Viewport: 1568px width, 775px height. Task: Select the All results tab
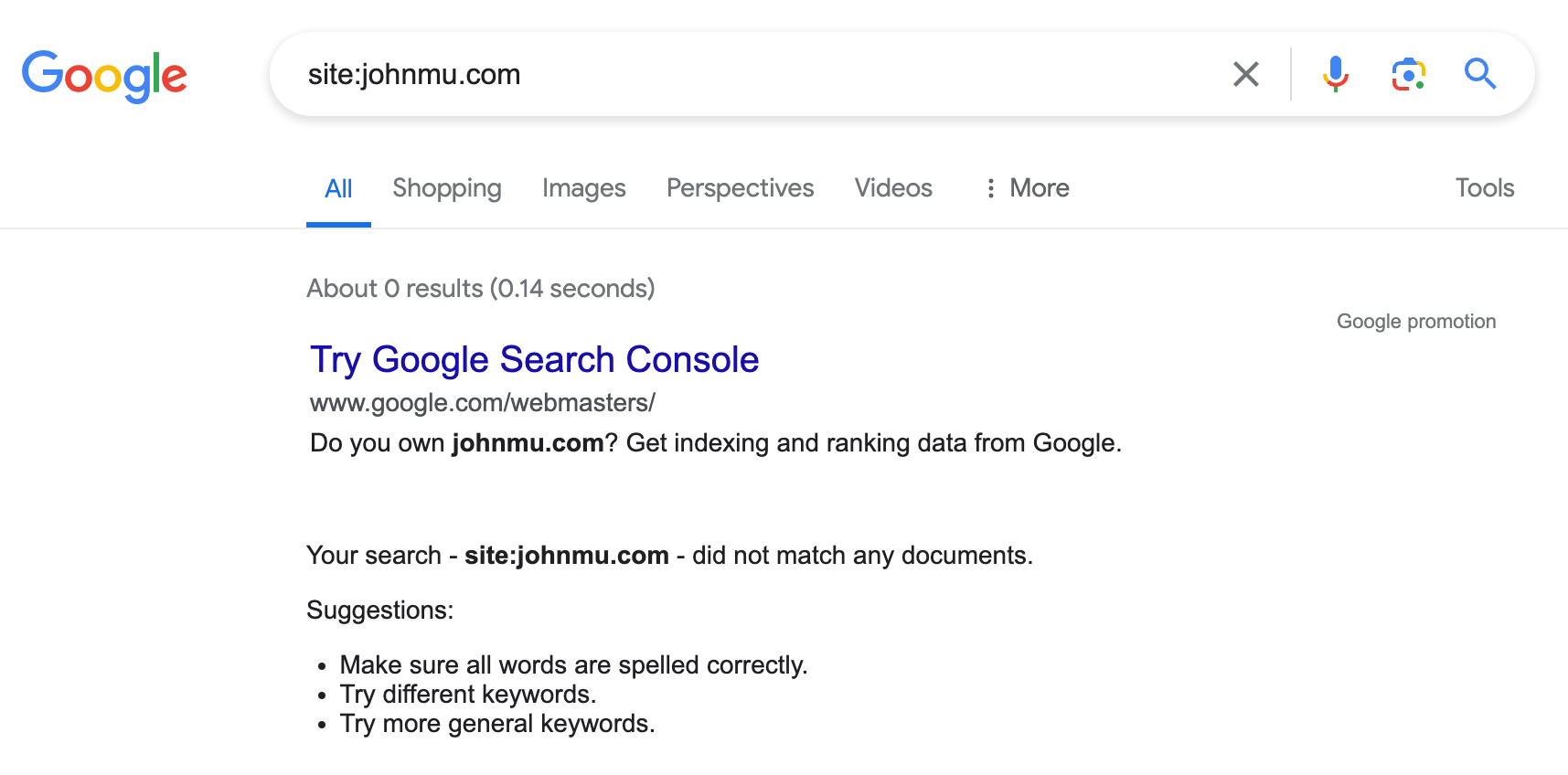point(338,189)
